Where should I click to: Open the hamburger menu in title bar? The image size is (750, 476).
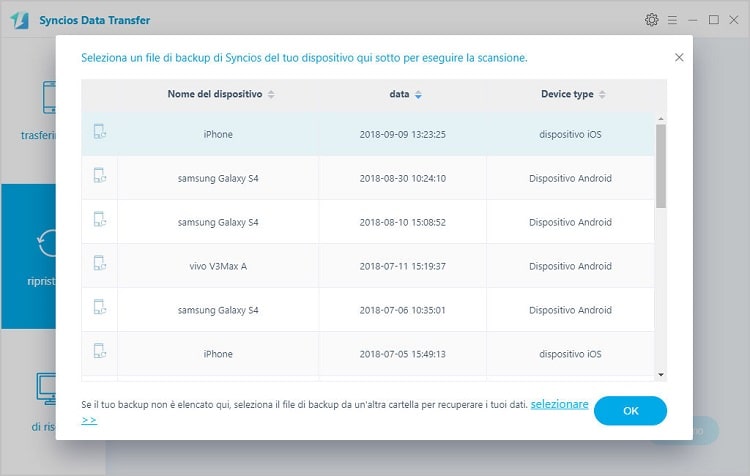(672, 20)
